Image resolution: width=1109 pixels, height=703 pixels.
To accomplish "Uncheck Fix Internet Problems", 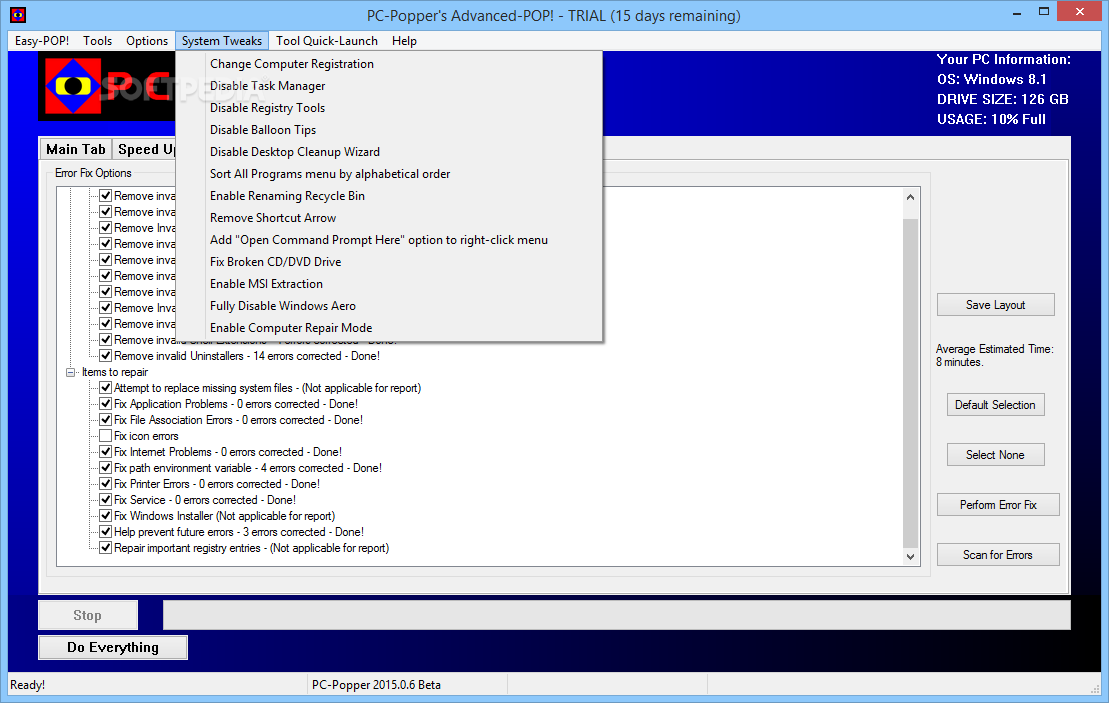I will 105,452.
